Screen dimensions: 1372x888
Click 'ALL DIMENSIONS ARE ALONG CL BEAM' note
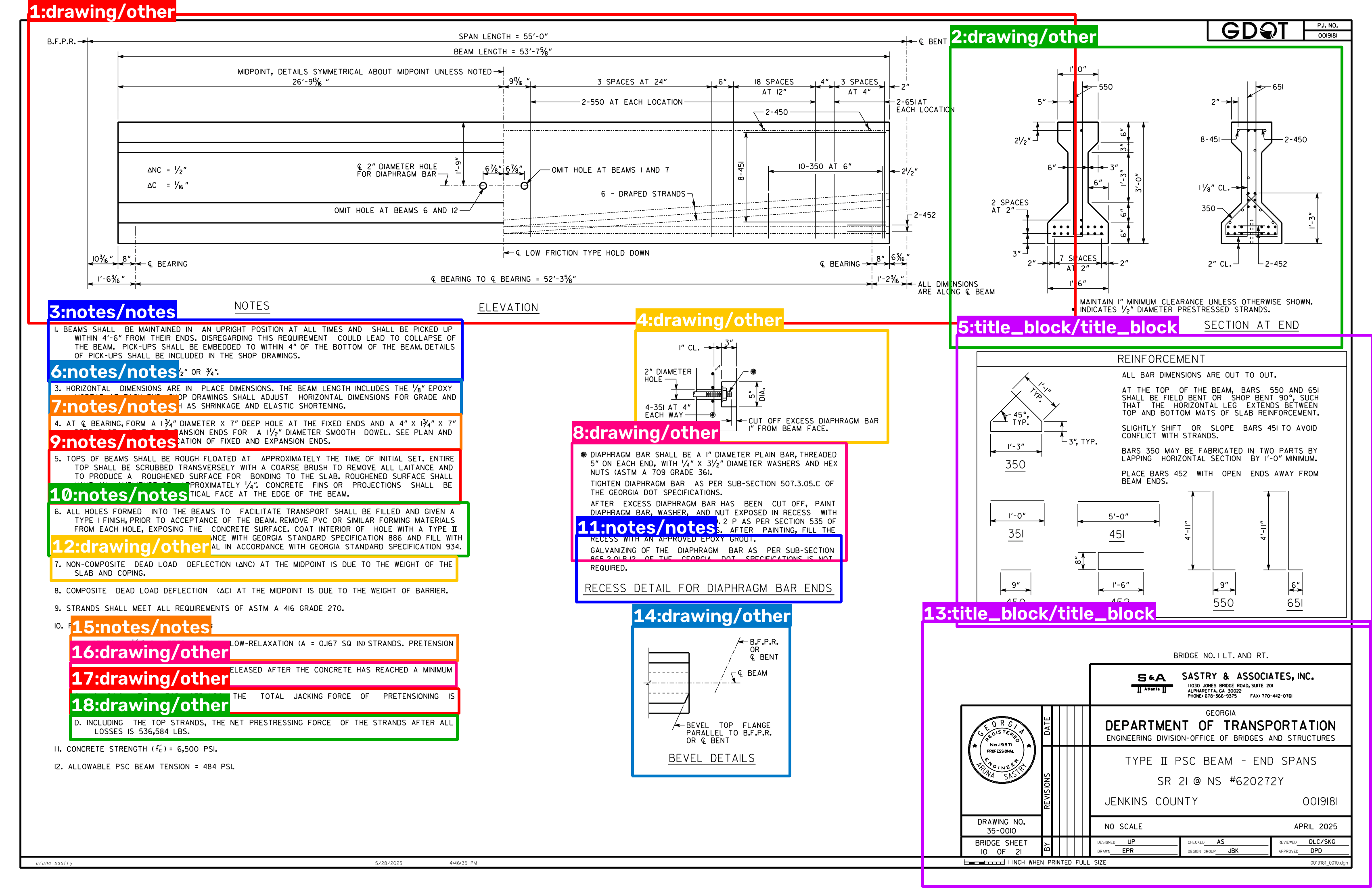coord(956,288)
